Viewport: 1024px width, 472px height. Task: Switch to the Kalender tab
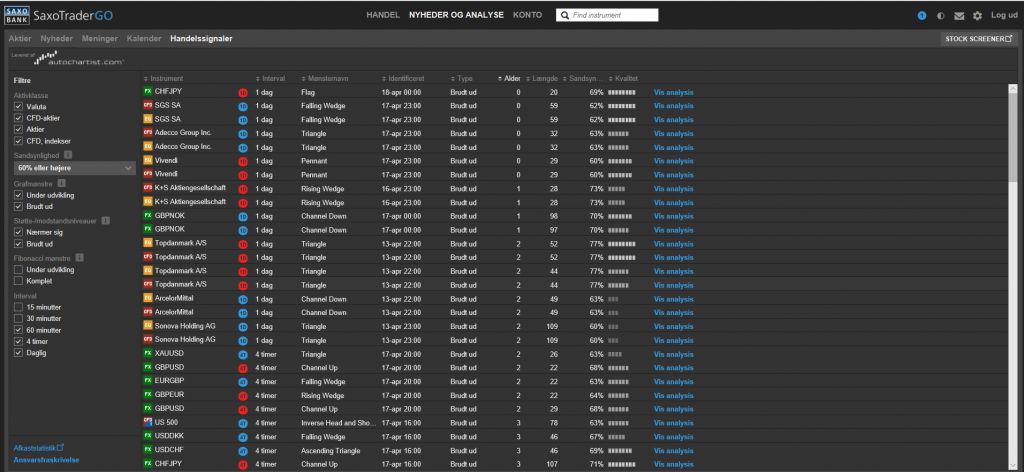pos(144,39)
